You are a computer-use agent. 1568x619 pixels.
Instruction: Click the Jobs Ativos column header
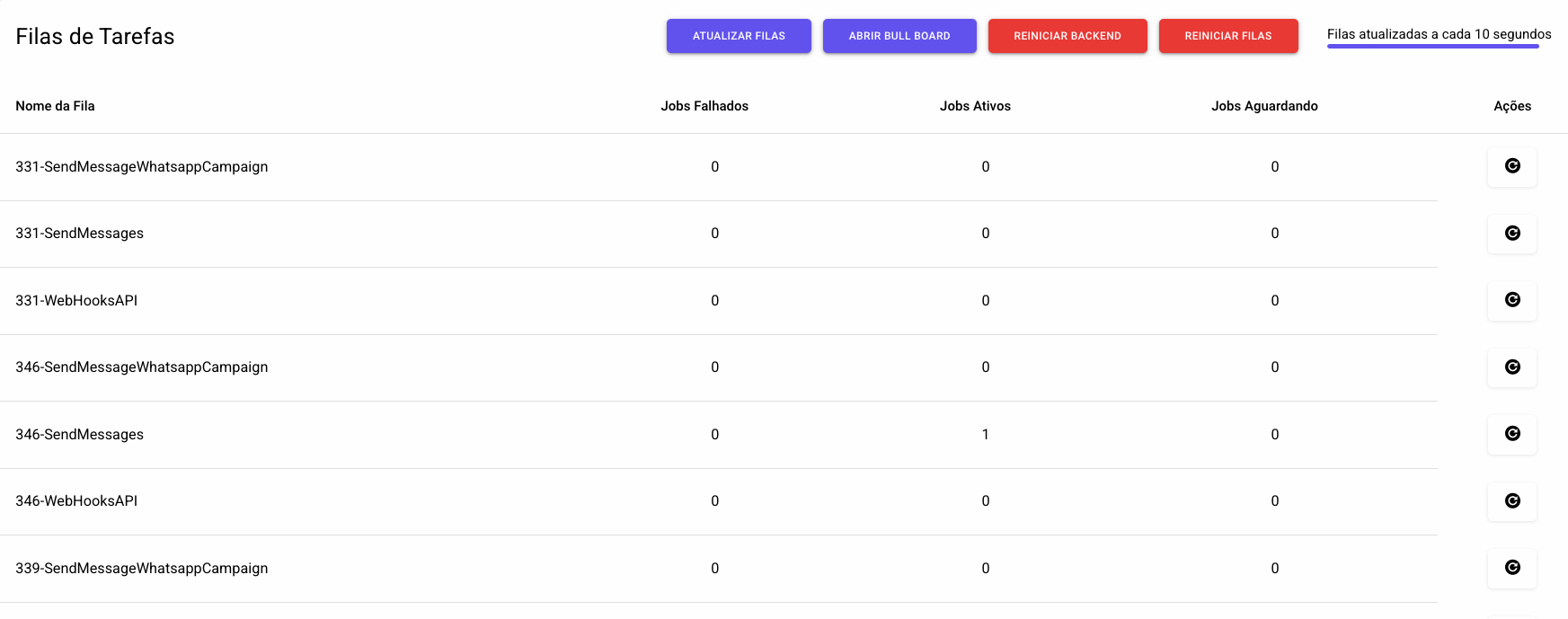point(975,106)
